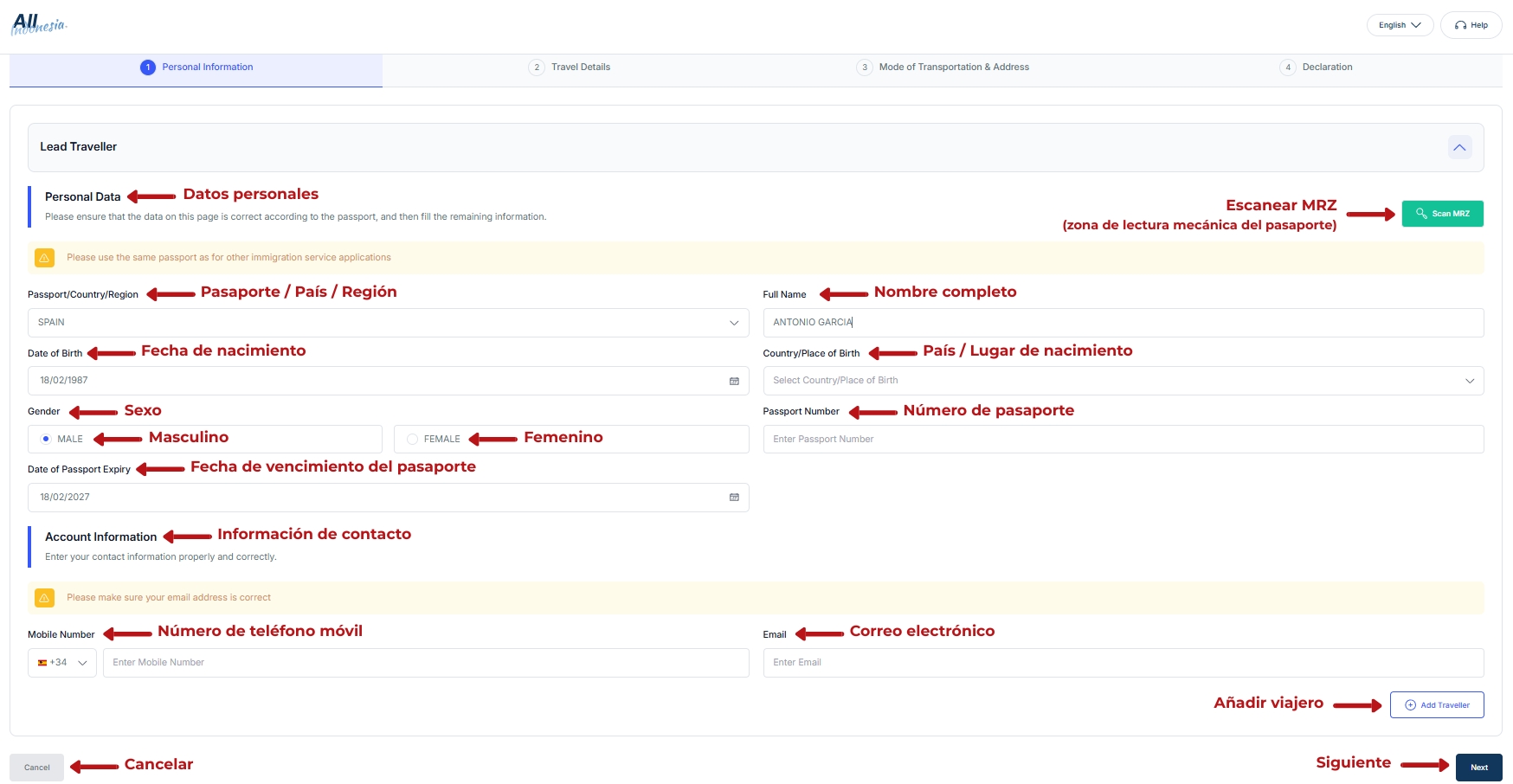Click the Enter Passport Number field
Viewport: 1513px width, 784px height.
click(1123, 440)
